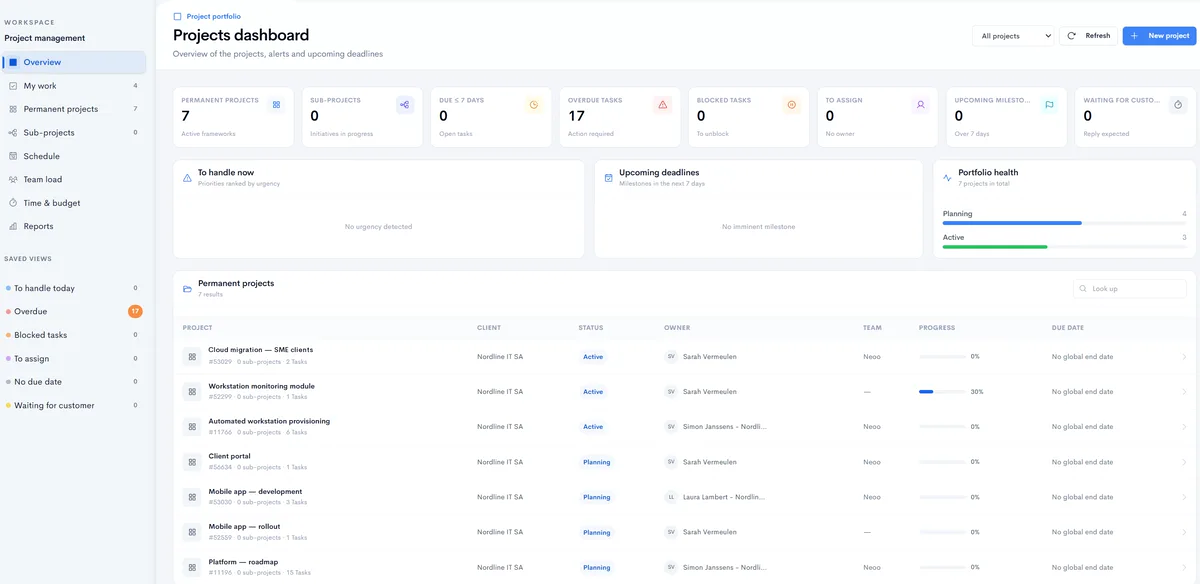The width and height of the screenshot is (1200, 584).
Task: Click the Overdue tasks warning triangle icon
Action: (x=663, y=104)
